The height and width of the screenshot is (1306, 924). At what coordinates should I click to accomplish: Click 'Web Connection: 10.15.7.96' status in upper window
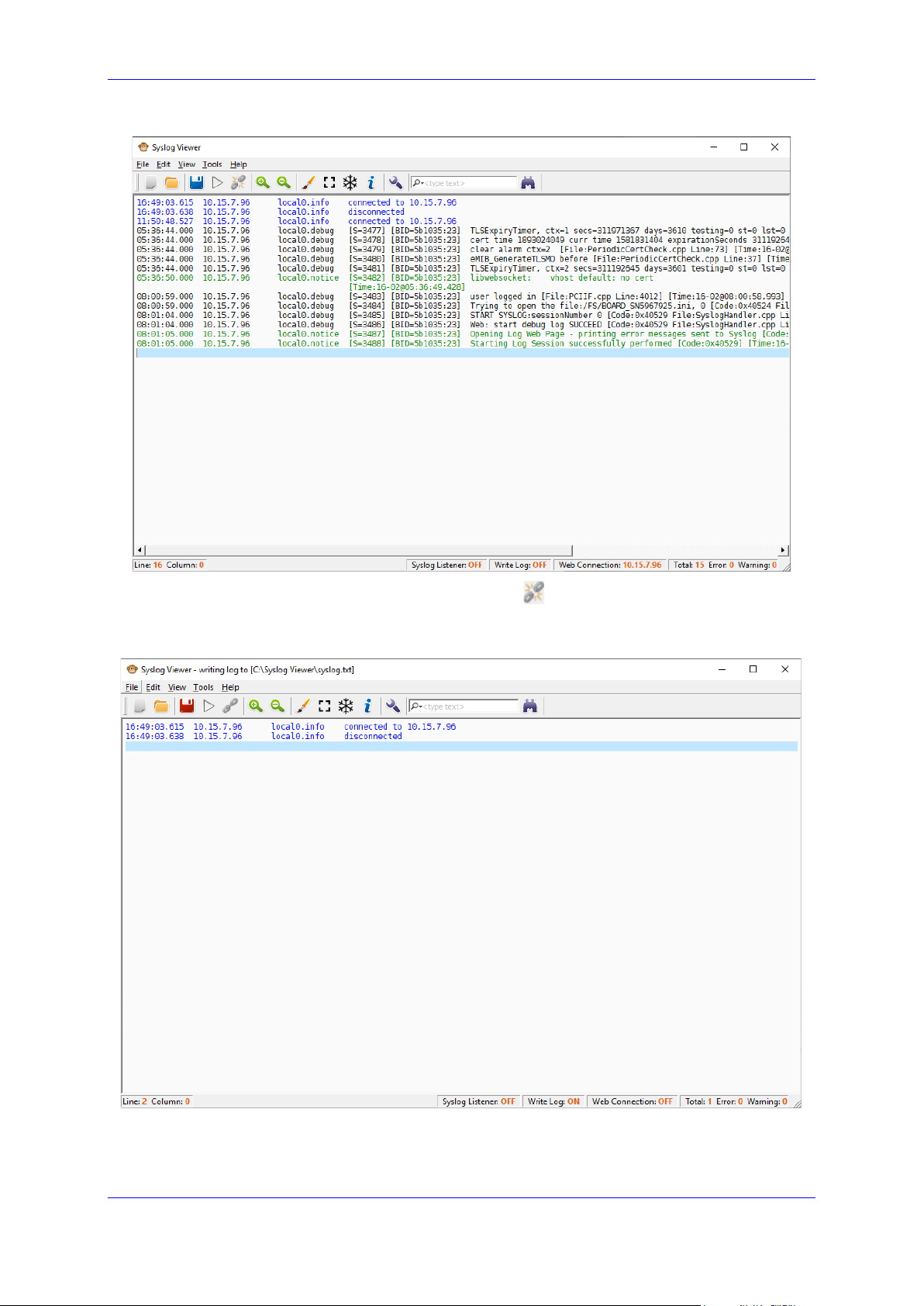(x=610, y=565)
